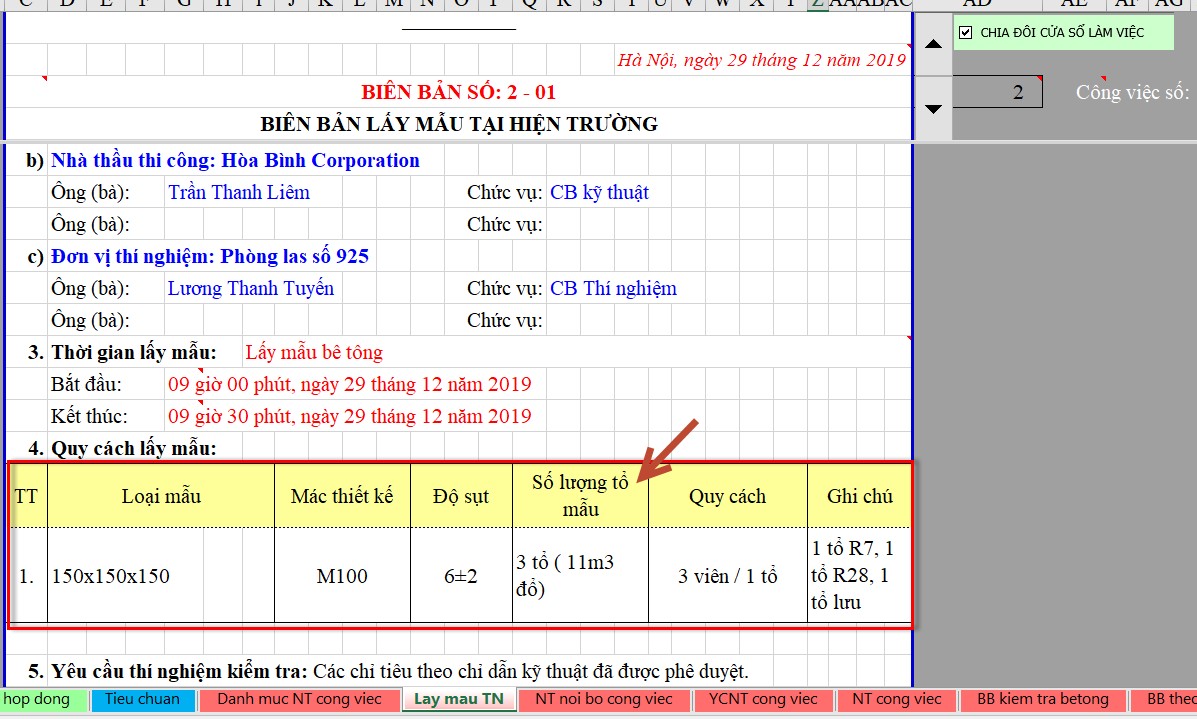
Task: Select the 150x150x150 sample type cell
Action: click(111, 576)
